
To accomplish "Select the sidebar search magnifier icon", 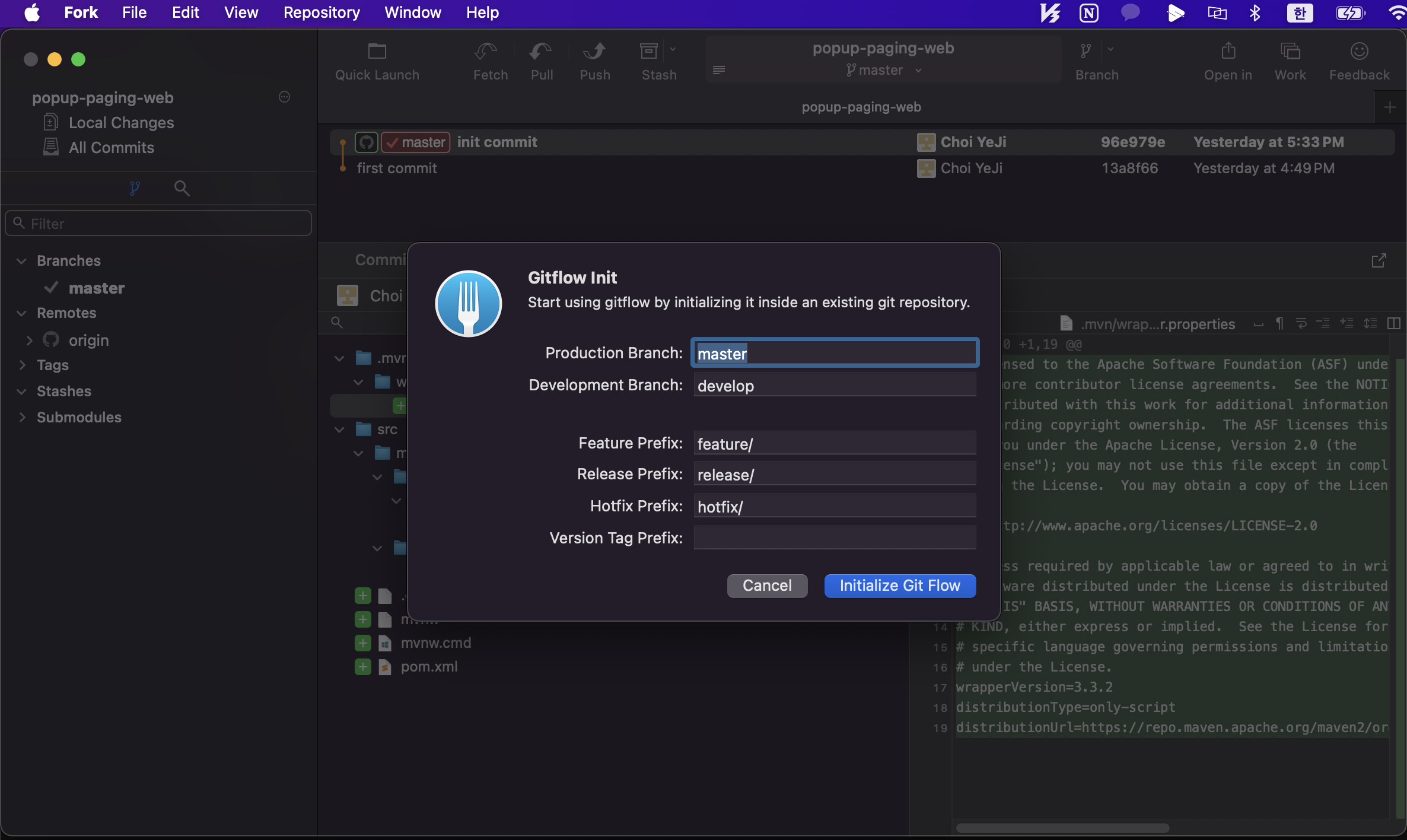I will [x=182, y=189].
